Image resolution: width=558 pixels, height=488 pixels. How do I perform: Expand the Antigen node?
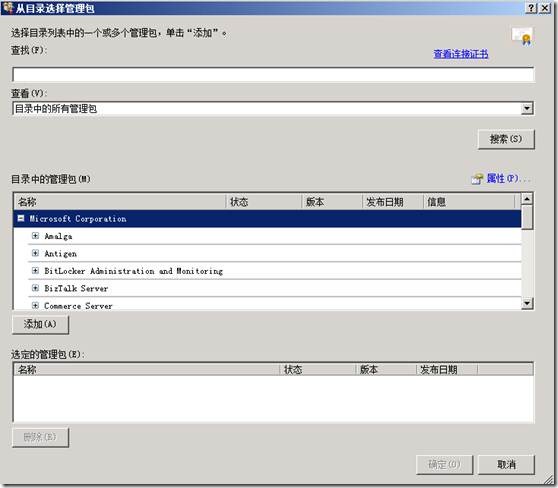point(35,253)
